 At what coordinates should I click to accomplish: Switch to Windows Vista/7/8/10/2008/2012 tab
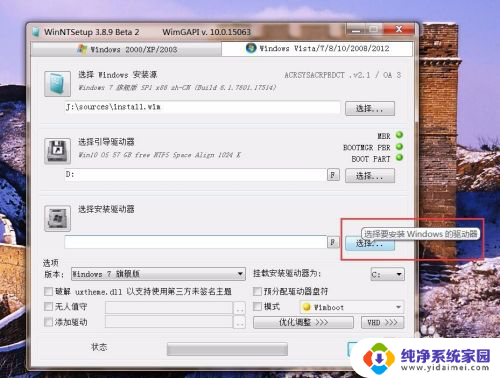point(317,48)
